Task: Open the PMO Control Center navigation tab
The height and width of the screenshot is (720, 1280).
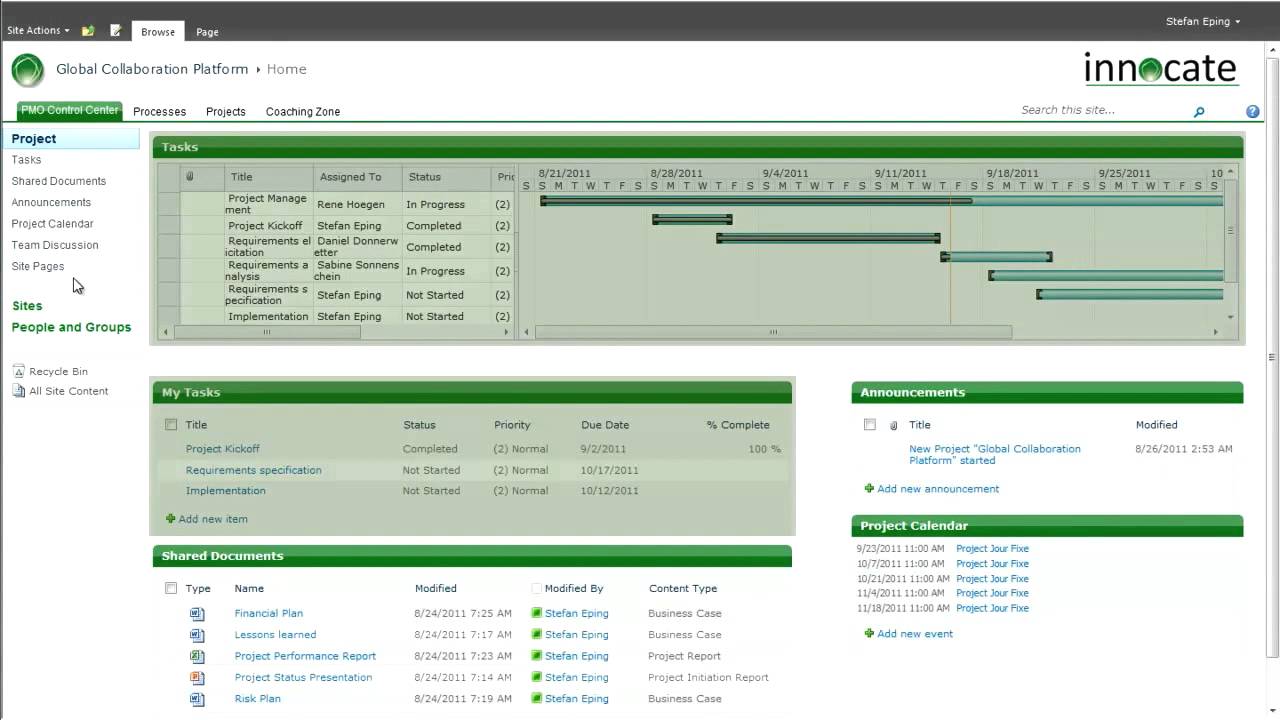Action: pos(70,111)
